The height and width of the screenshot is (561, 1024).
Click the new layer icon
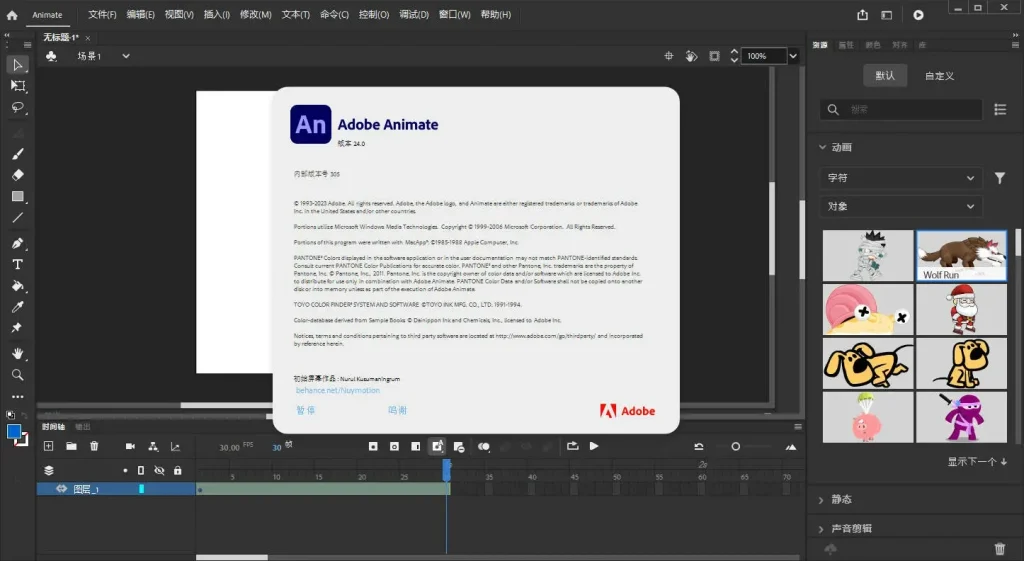(48, 446)
